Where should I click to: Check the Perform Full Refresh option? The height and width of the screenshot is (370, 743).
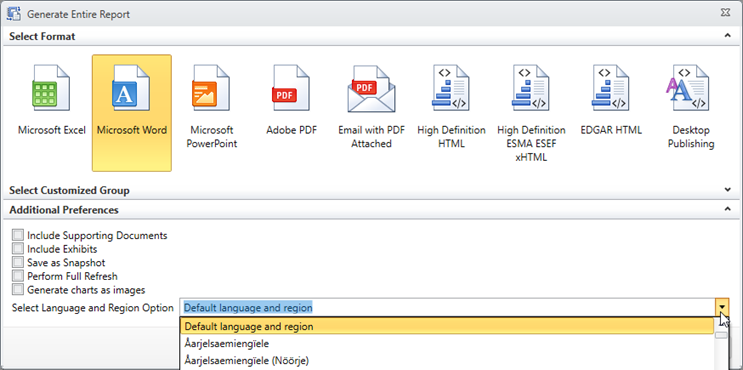(x=18, y=276)
